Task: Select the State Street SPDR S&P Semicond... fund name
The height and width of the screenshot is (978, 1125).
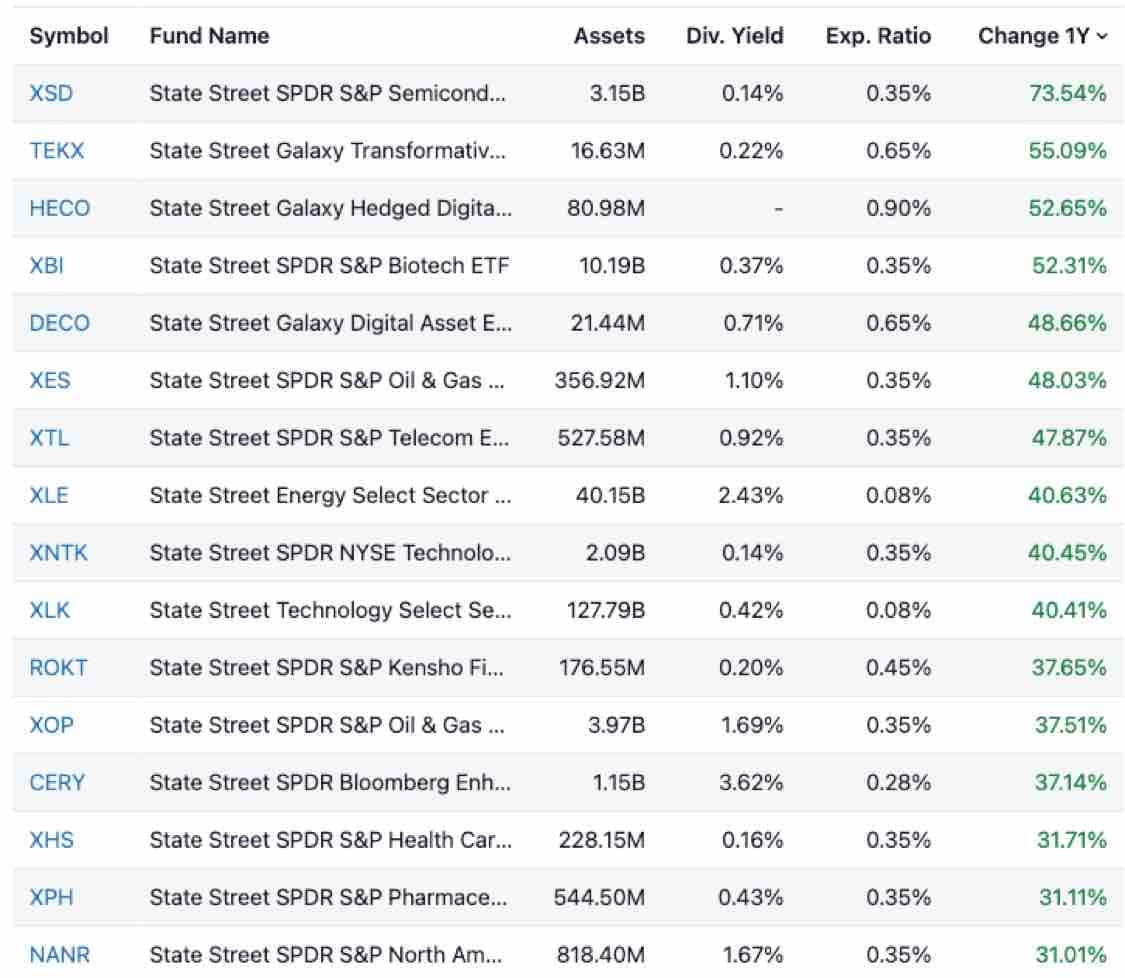Action: pyautogui.click(x=328, y=93)
